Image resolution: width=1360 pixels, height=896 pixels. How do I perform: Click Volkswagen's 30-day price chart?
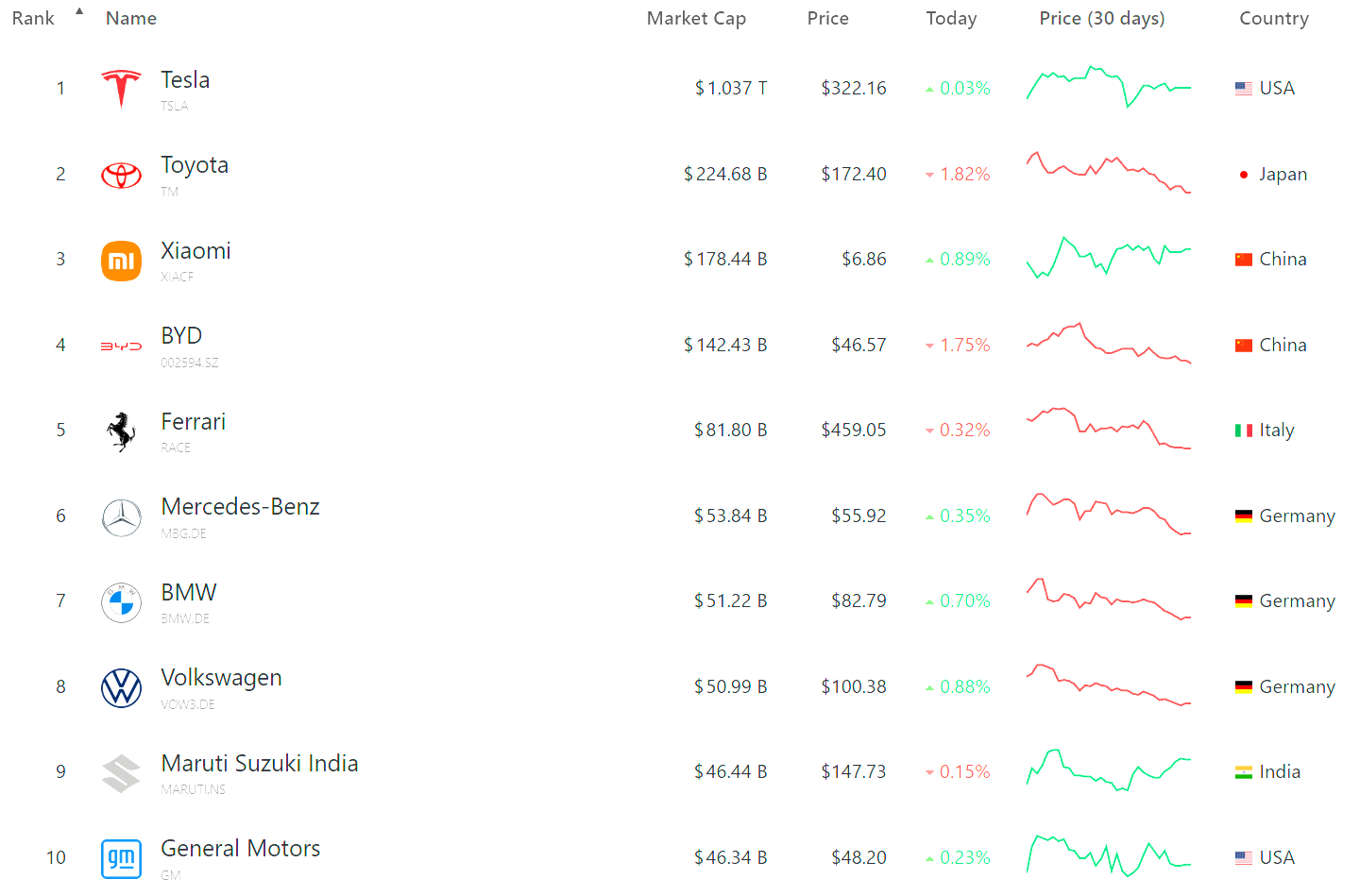pyautogui.click(x=1109, y=685)
